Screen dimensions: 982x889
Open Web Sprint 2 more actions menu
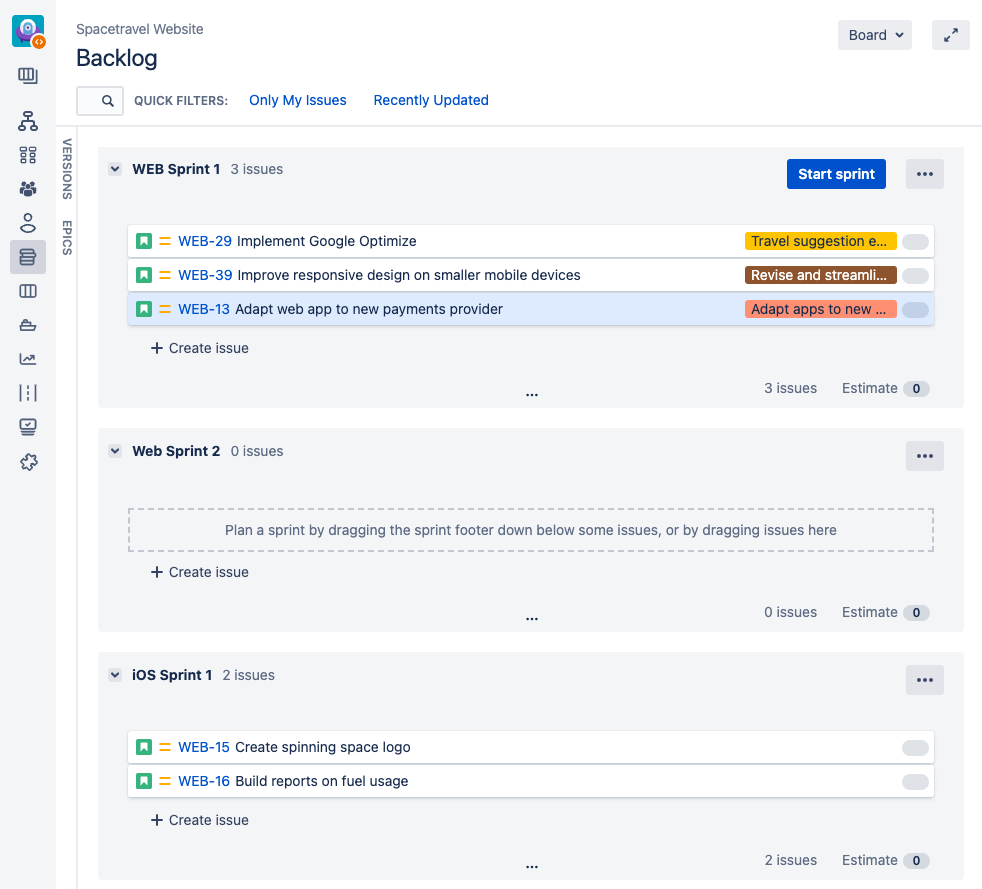tap(924, 456)
